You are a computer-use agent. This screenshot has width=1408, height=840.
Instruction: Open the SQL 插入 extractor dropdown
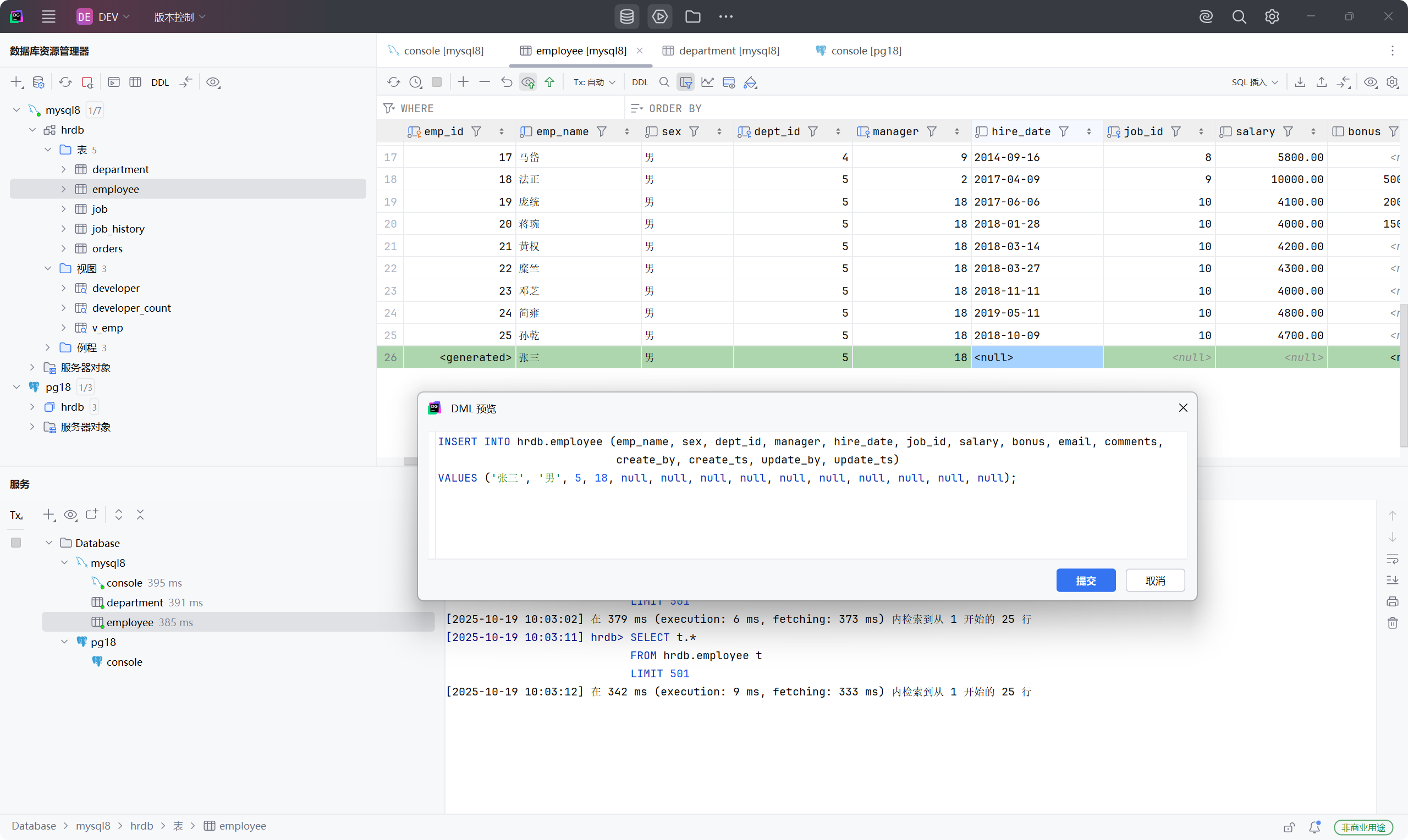tap(1254, 82)
